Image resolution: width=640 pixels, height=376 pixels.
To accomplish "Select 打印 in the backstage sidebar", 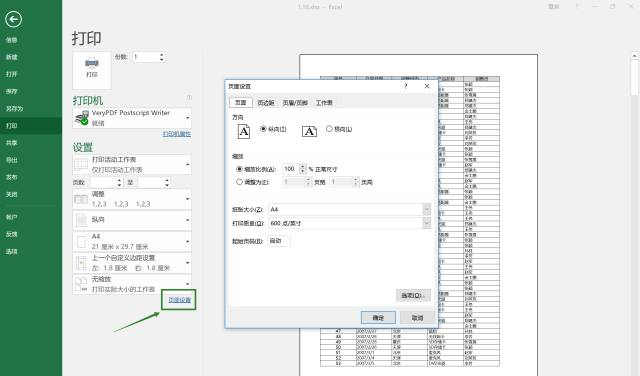I will point(31,126).
